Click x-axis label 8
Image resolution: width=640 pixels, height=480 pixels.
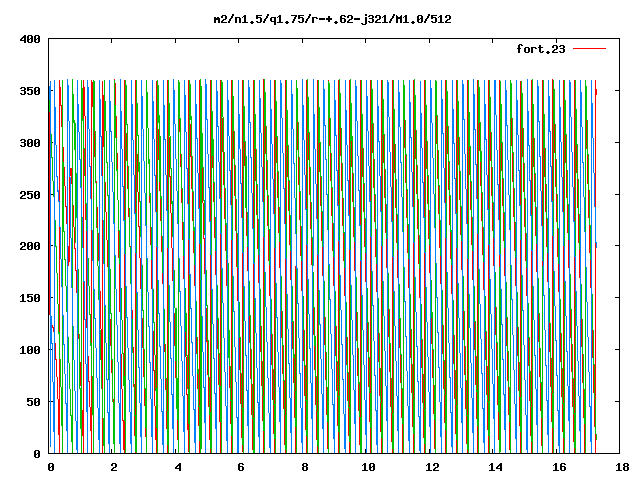click(305, 467)
